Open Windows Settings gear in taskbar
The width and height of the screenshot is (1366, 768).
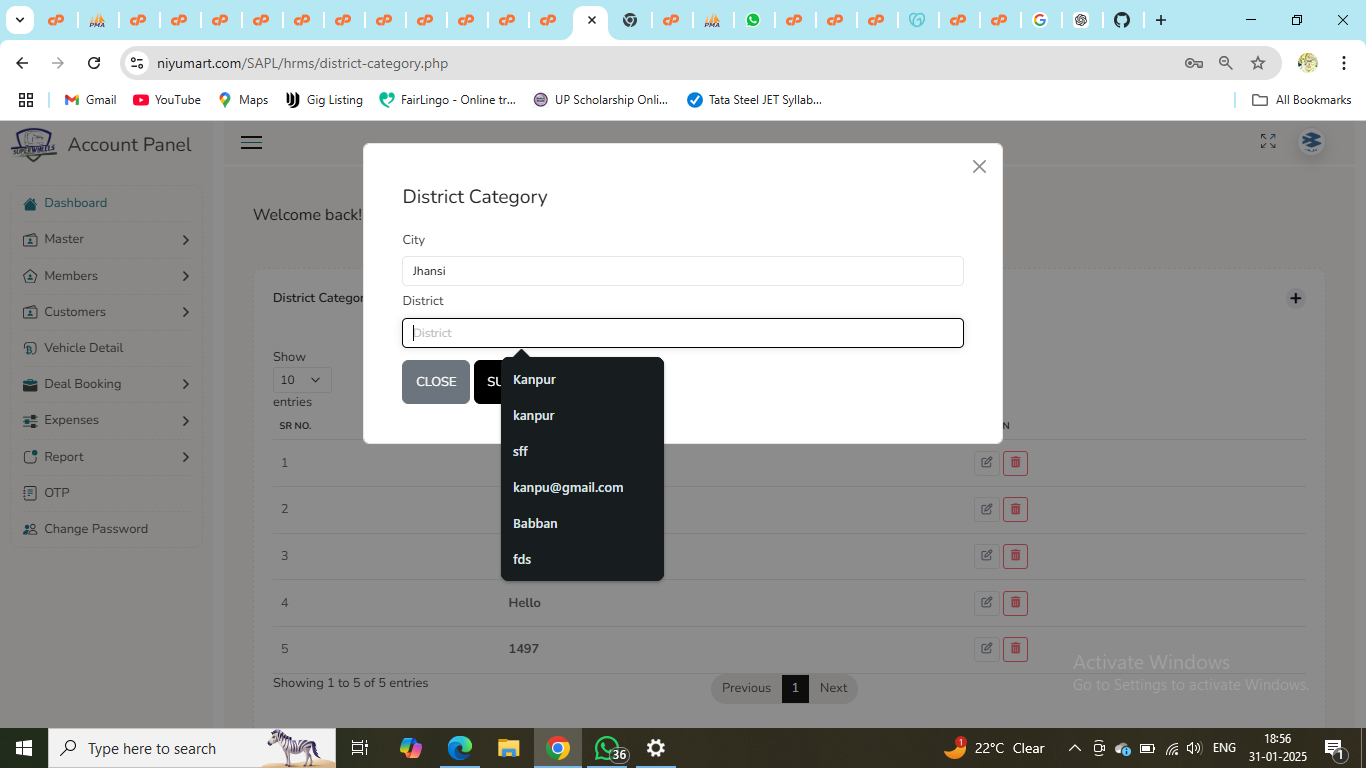click(x=656, y=748)
